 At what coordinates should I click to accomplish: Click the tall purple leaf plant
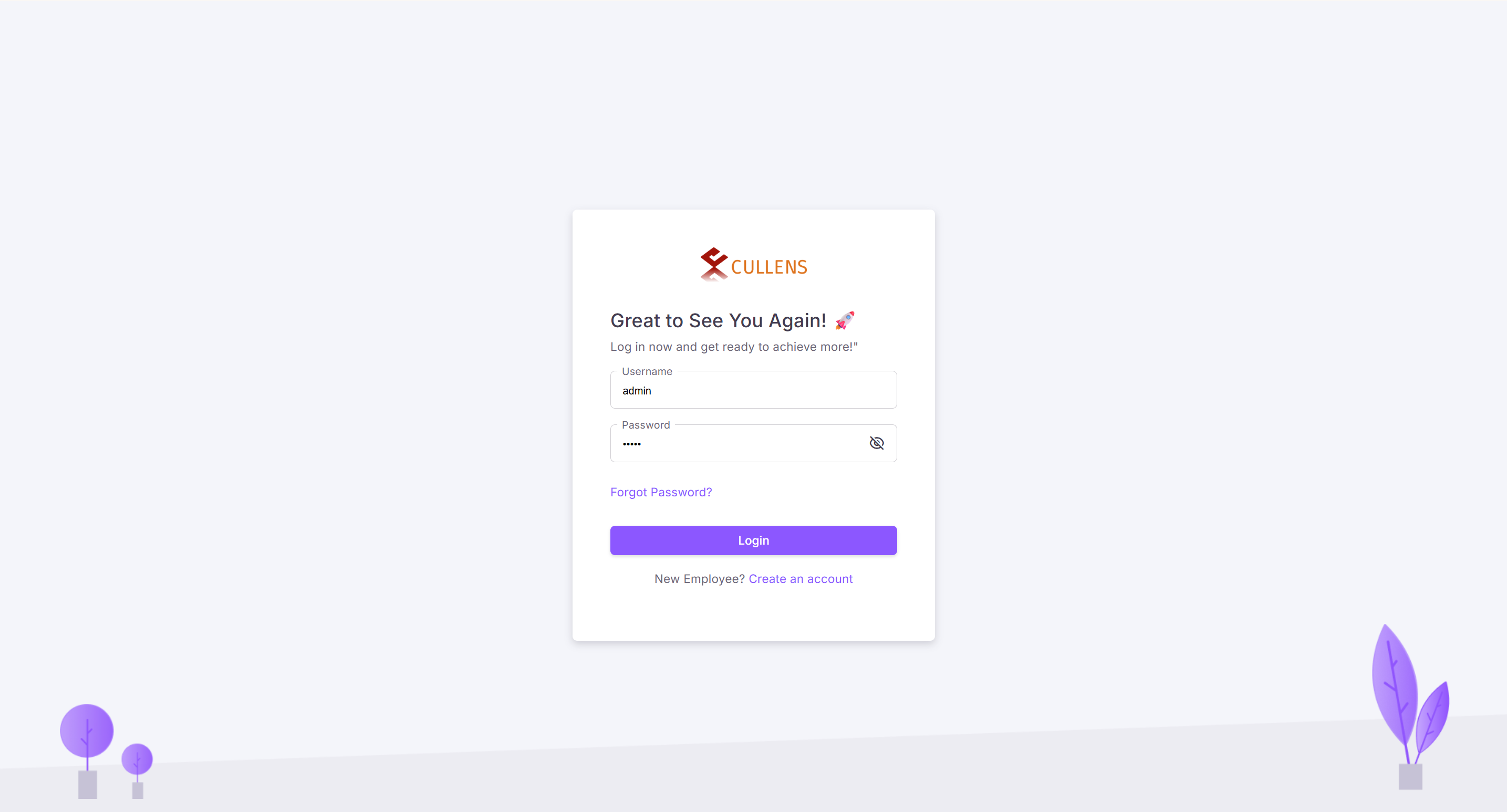coord(1396,696)
